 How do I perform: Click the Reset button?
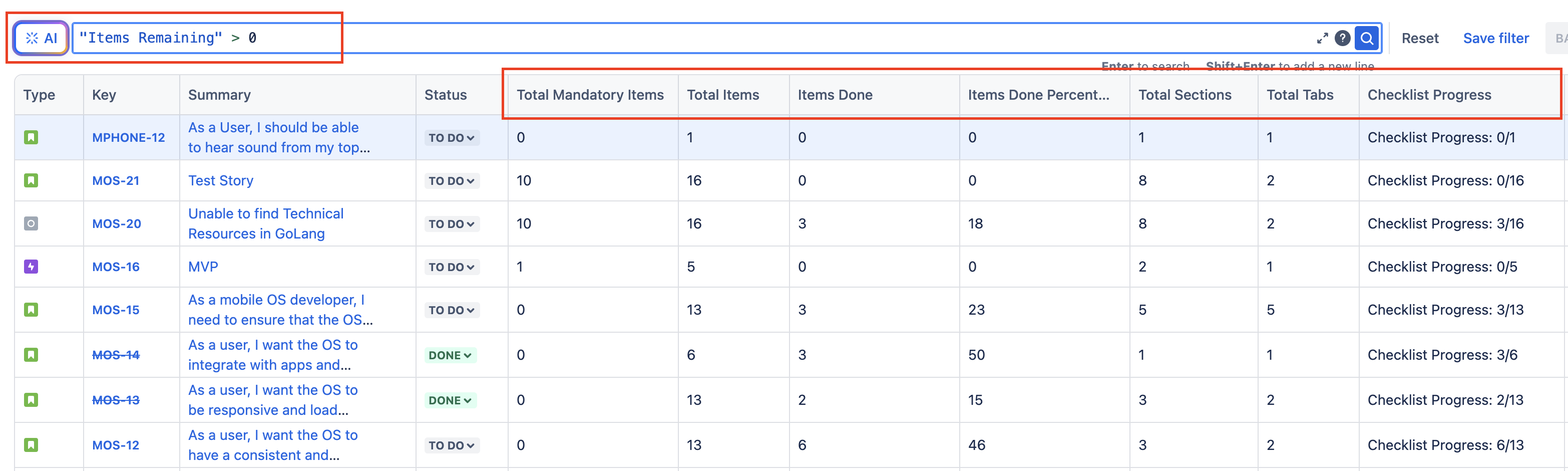(x=1419, y=39)
